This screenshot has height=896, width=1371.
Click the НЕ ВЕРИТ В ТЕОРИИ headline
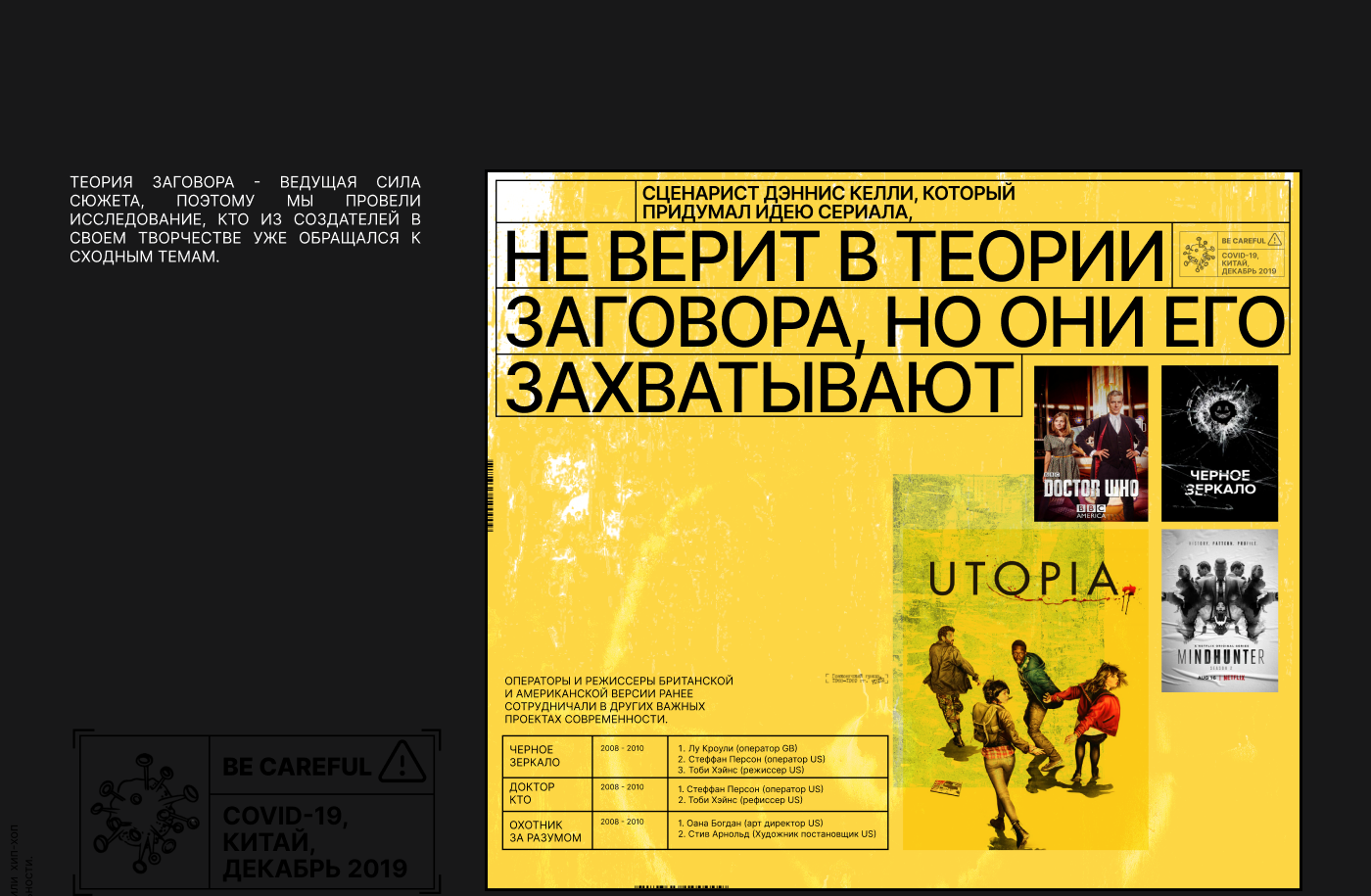(x=832, y=257)
